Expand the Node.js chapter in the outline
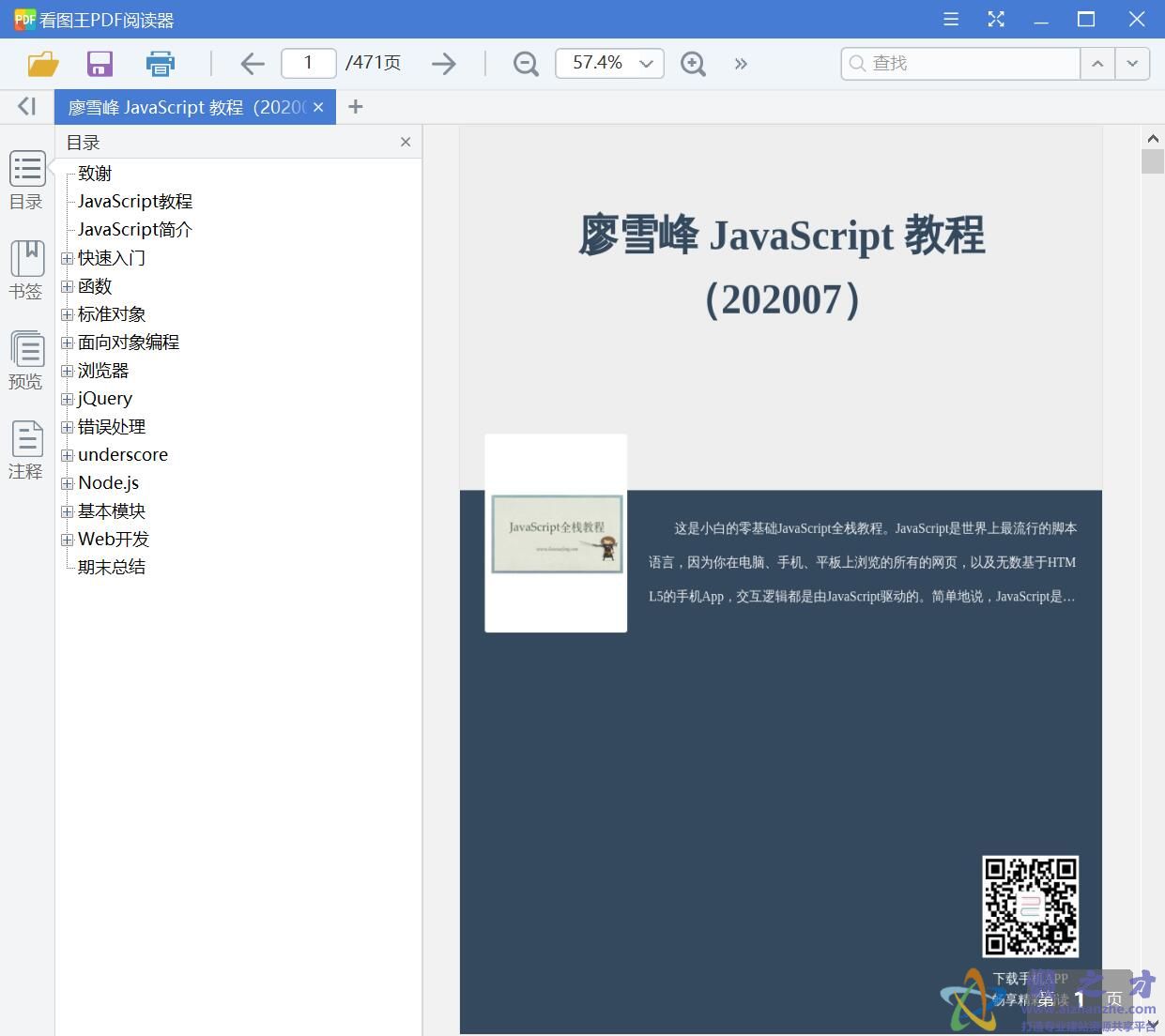Image resolution: width=1165 pixels, height=1036 pixels. click(66, 483)
